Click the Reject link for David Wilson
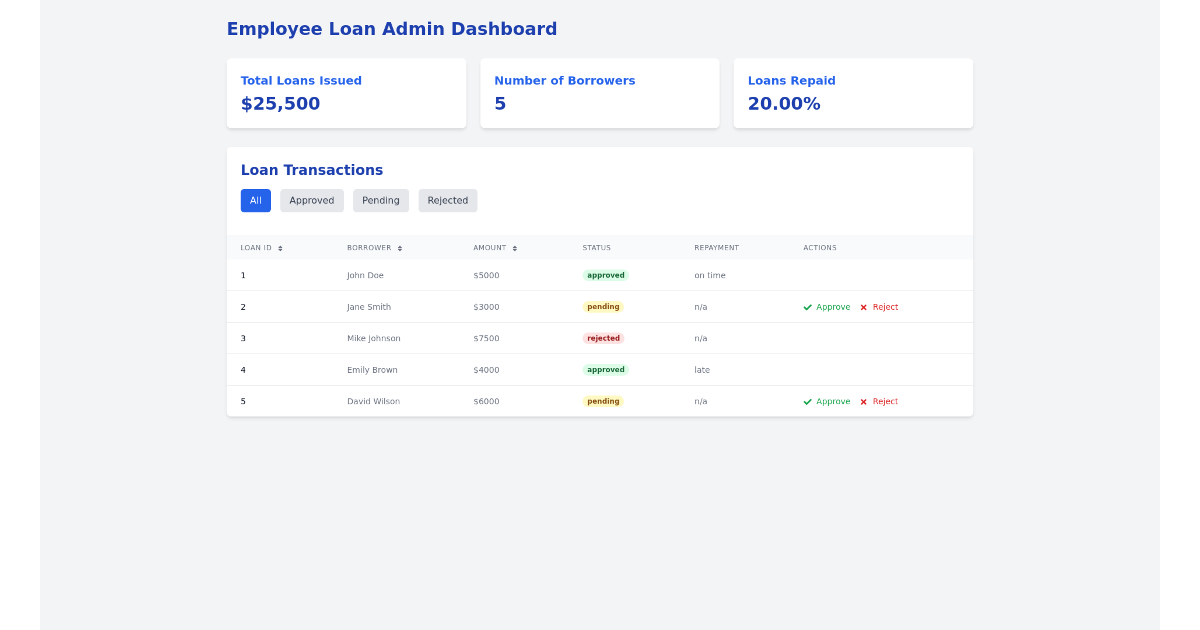This screenshot has height=630, width=1200. coord(886,401)
